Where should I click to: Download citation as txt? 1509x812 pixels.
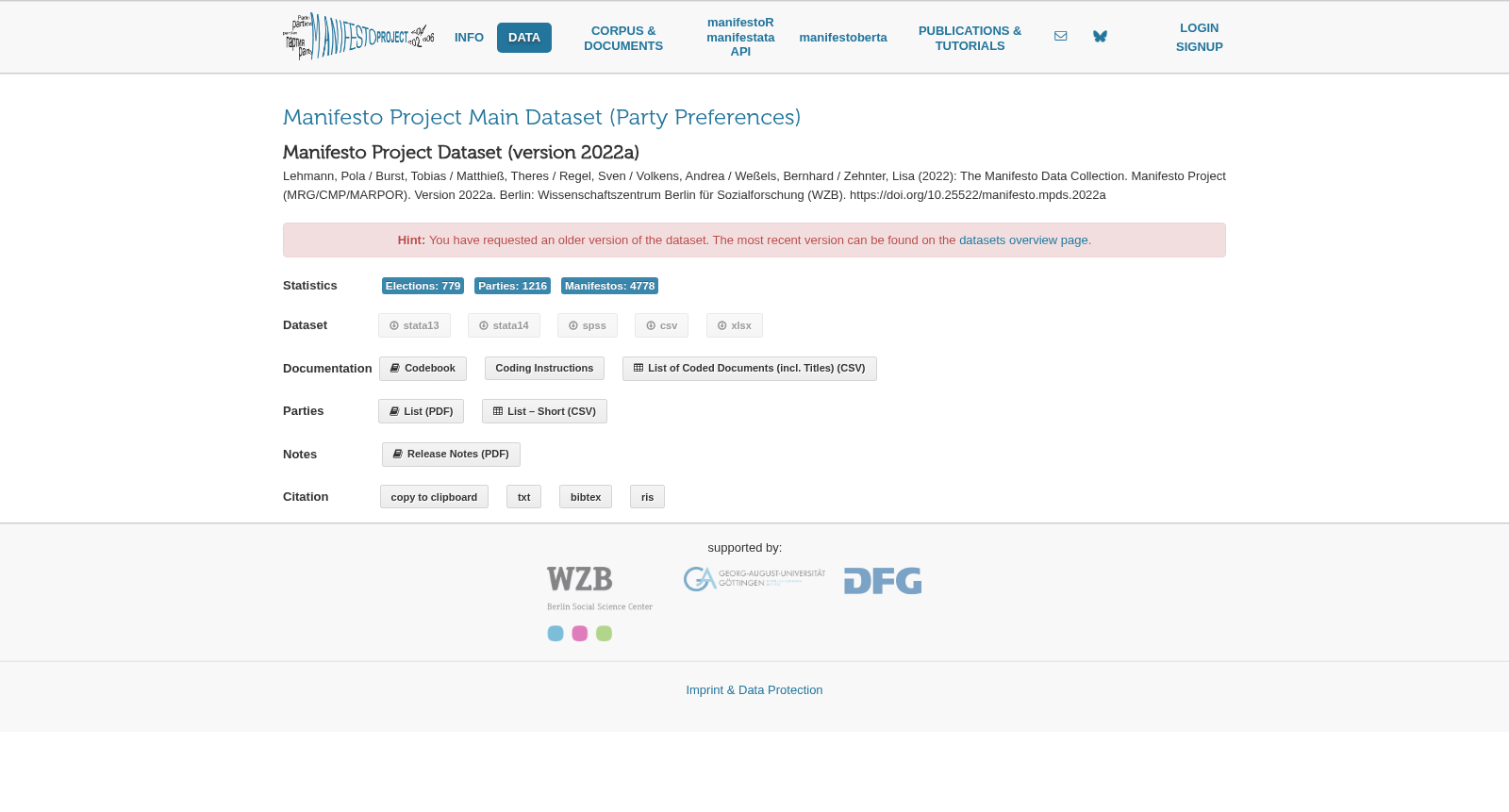click(x=523, y=497)
